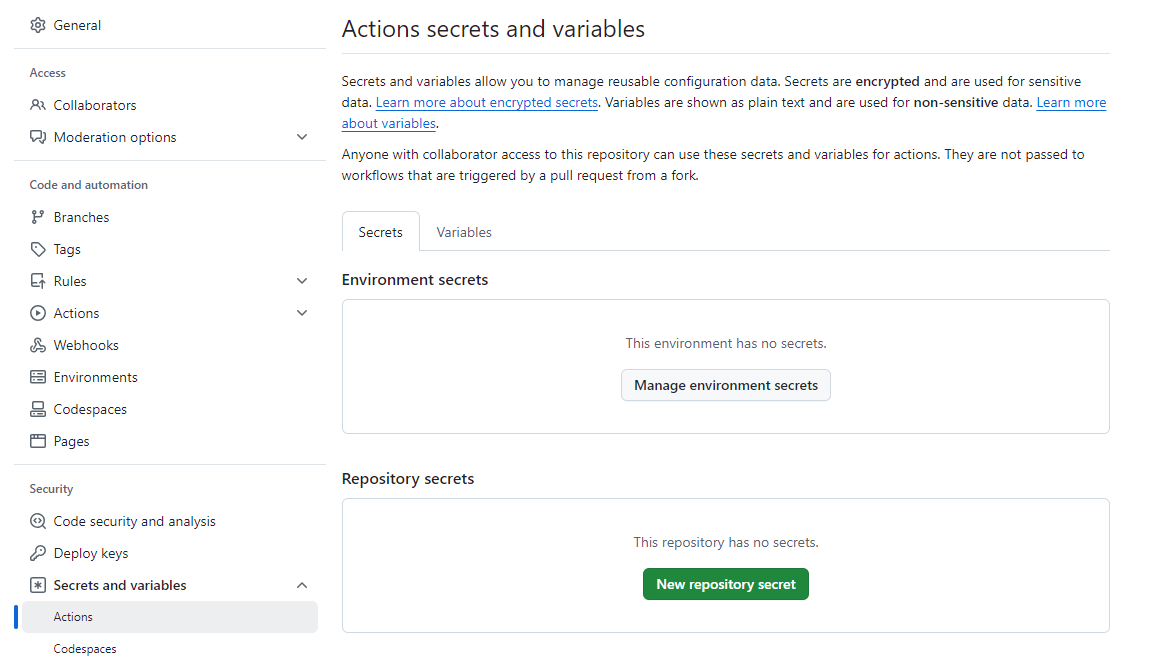The height and width of the screenshot is (663, 1150).
Task: Expand the Actions settings chevron
Action: [302, 313]
